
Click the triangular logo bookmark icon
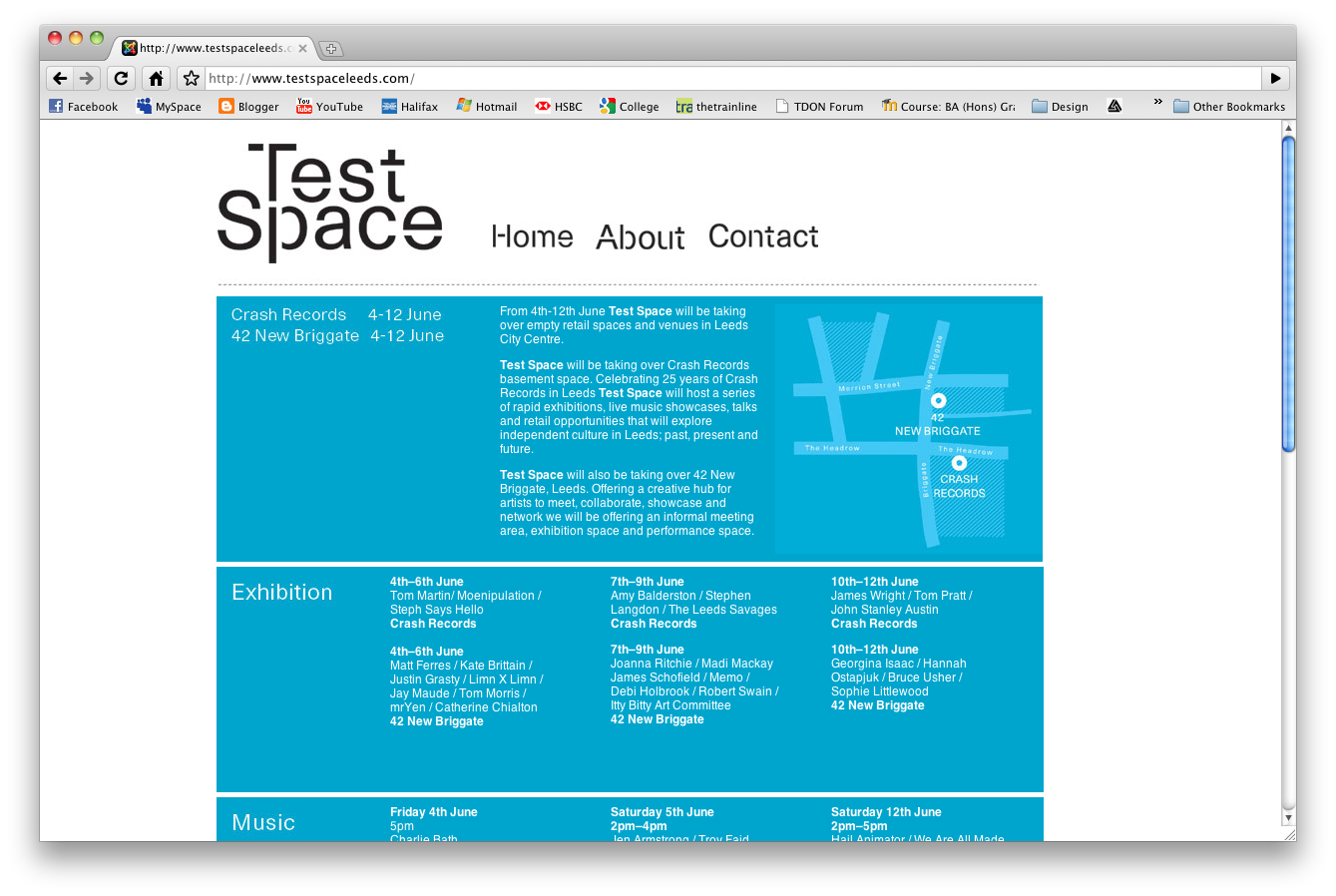click(1114, 106)
